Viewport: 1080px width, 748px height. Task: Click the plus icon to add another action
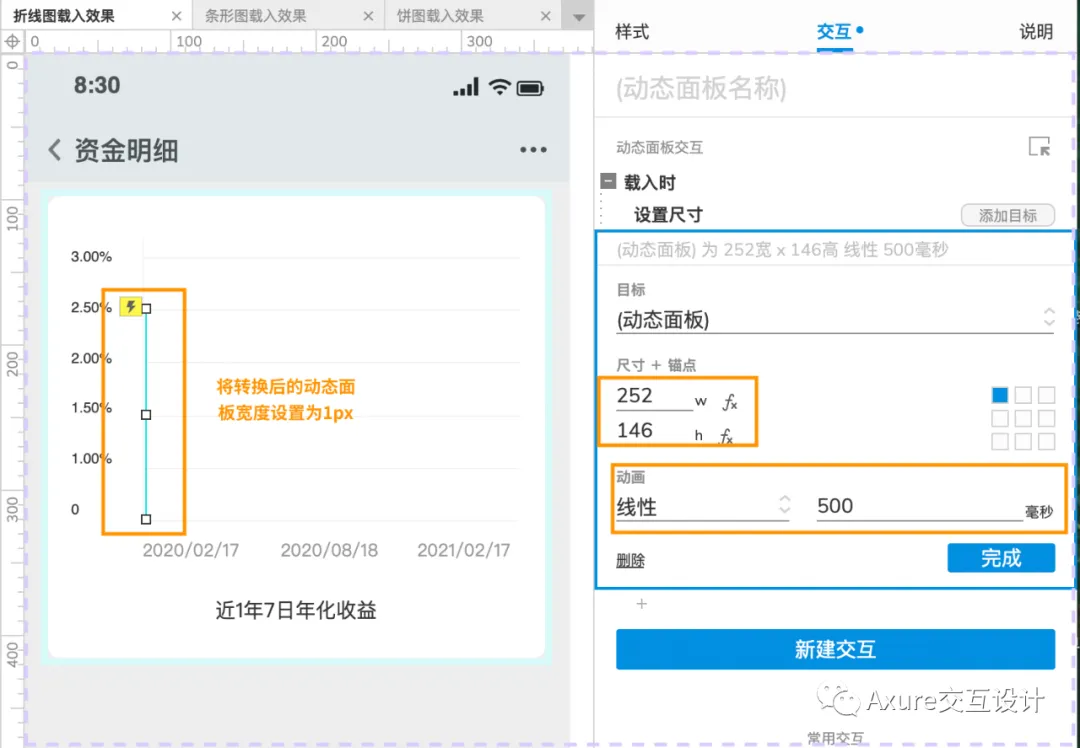click(x=641, y=604)
